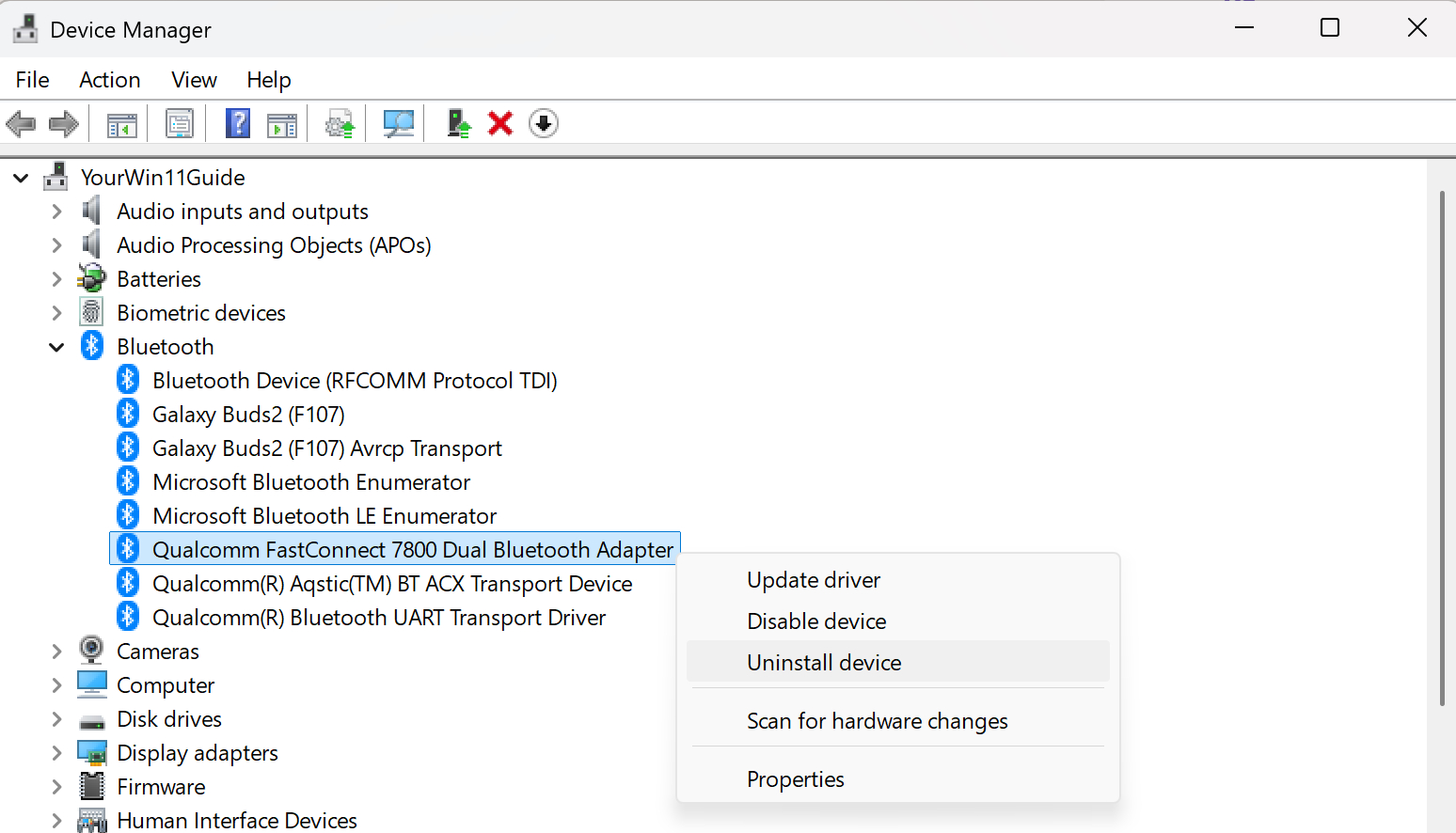Select the Galaxy Buds2 (F107) device
1456x833 pixels.
247,414
